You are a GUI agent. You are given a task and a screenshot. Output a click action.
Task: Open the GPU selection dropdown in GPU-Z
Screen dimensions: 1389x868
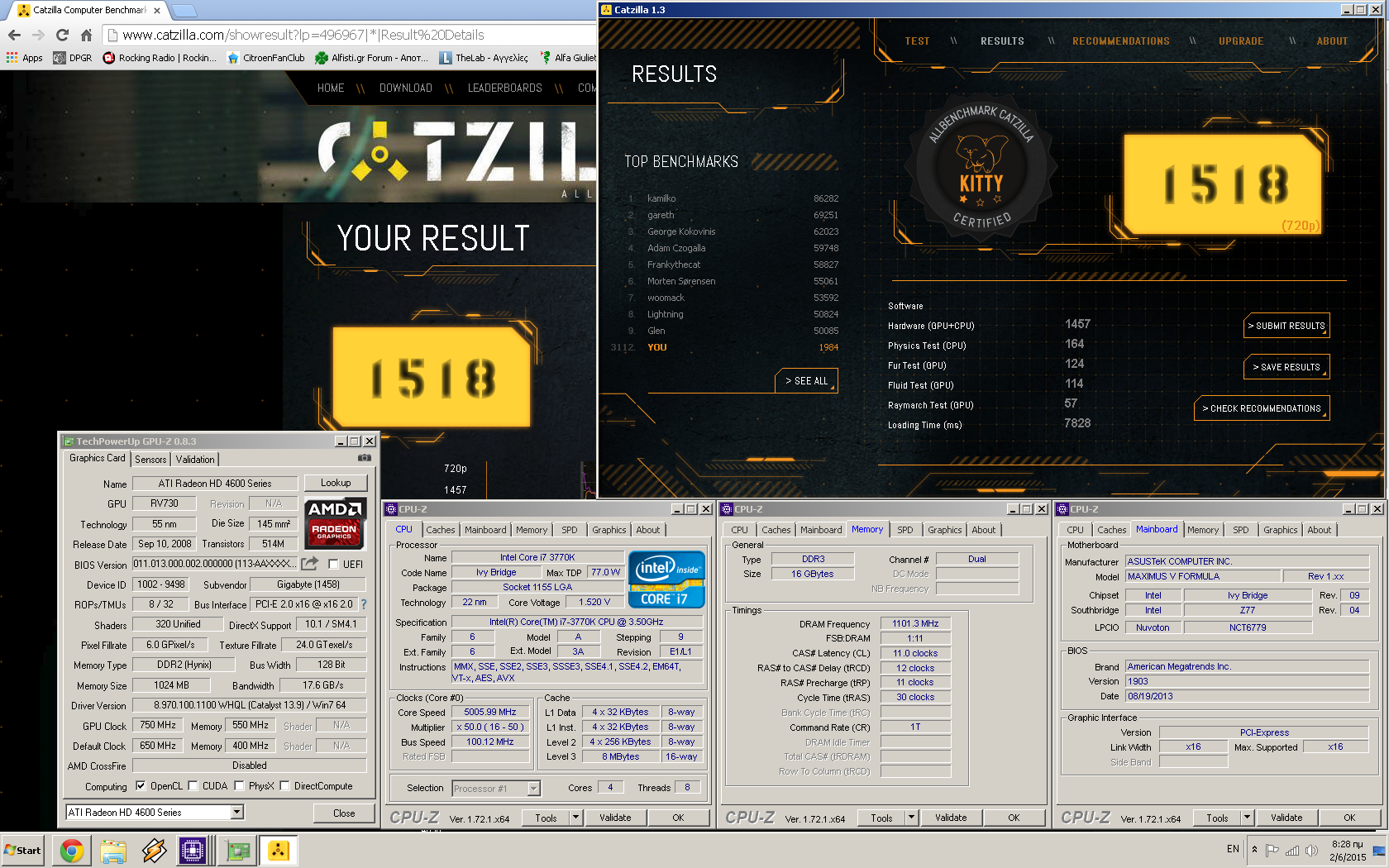237,813
